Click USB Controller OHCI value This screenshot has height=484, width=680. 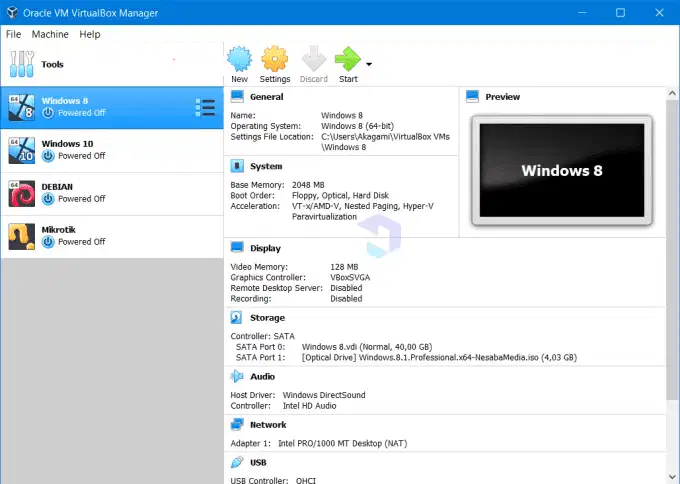point(306,480)
